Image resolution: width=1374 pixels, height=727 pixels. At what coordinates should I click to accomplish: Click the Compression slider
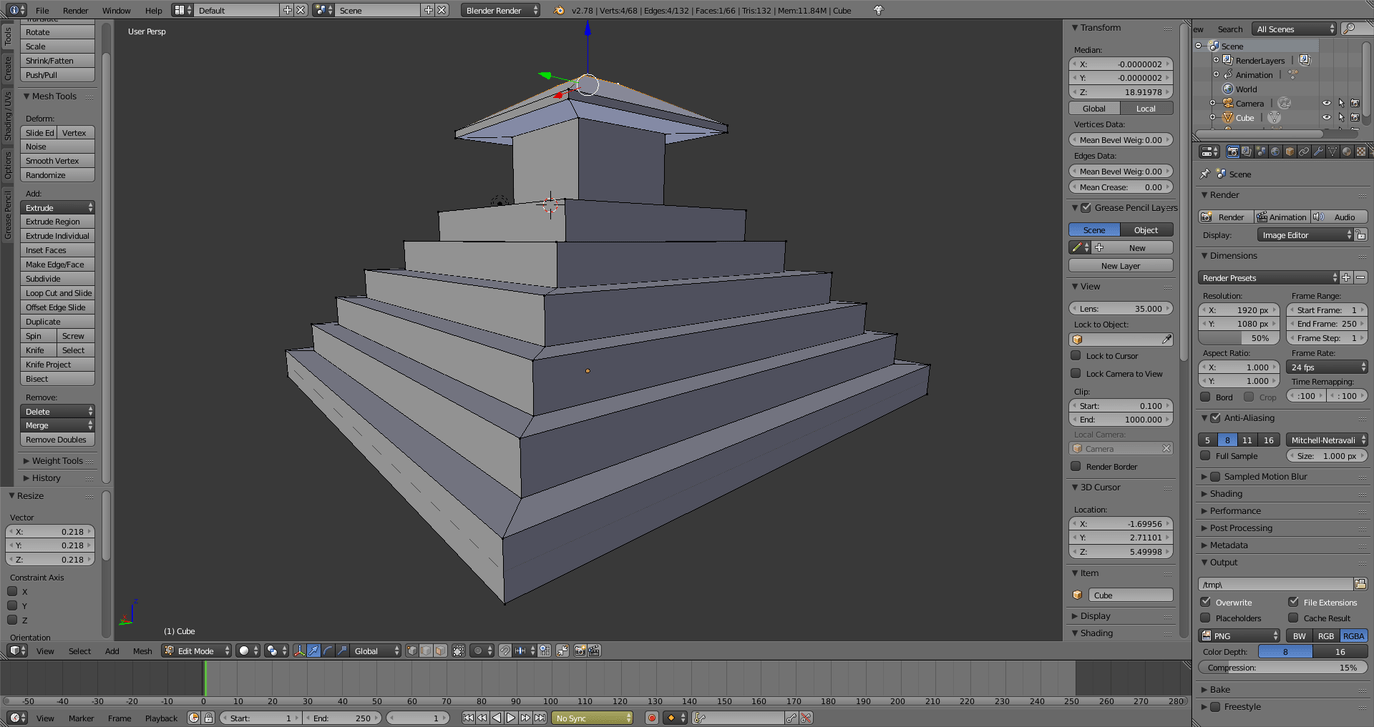[x=1283, y=667]
